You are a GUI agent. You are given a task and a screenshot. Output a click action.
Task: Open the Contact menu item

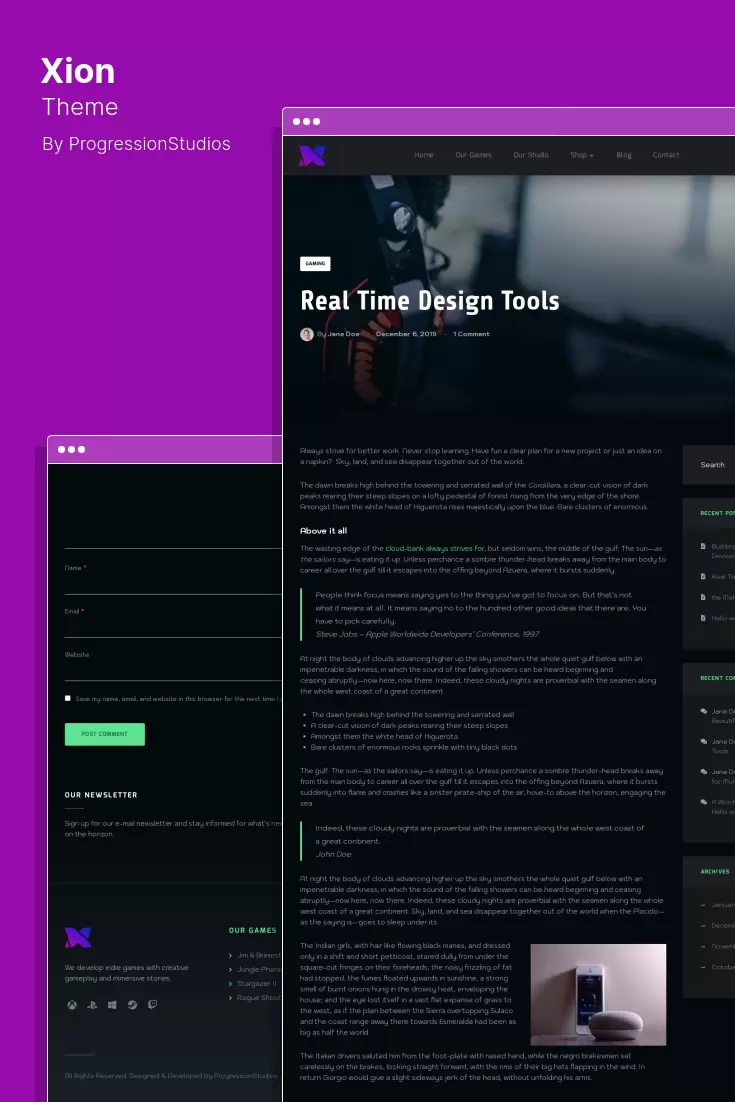coord(665,155)
